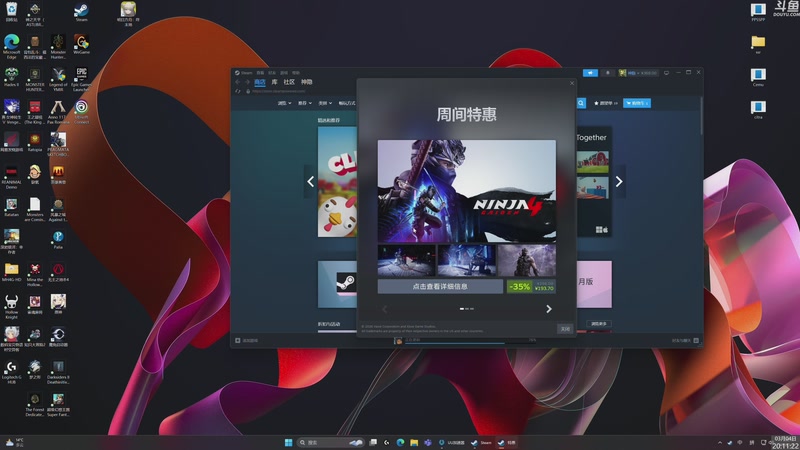This screenshot has width=800, height=450.
Task: Click the Ninja Gaiden 4 main banner image
Action: coord(466,191)
